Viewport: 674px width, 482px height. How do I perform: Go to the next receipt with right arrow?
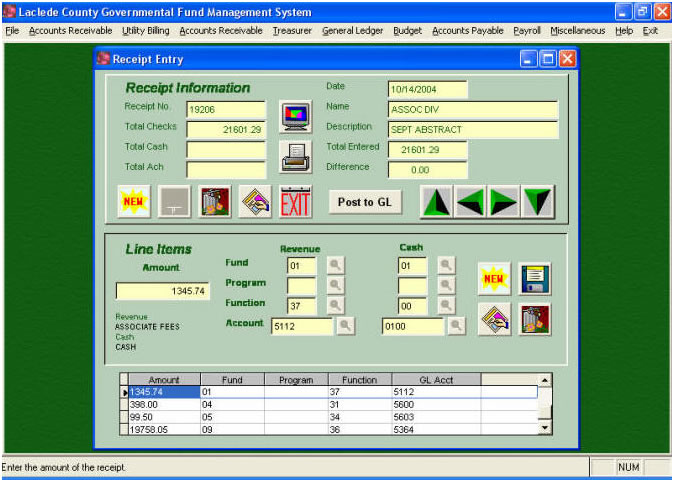click(504, 202)
